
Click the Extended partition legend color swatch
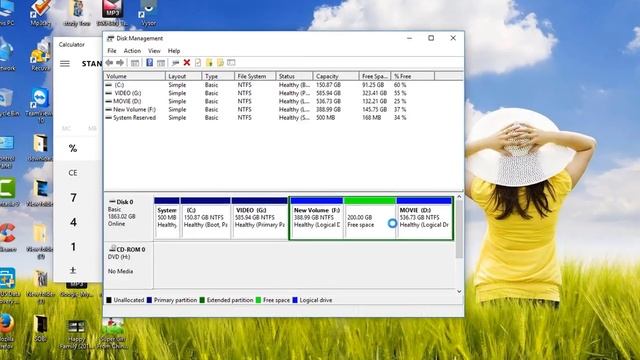(x=202, y=300)
